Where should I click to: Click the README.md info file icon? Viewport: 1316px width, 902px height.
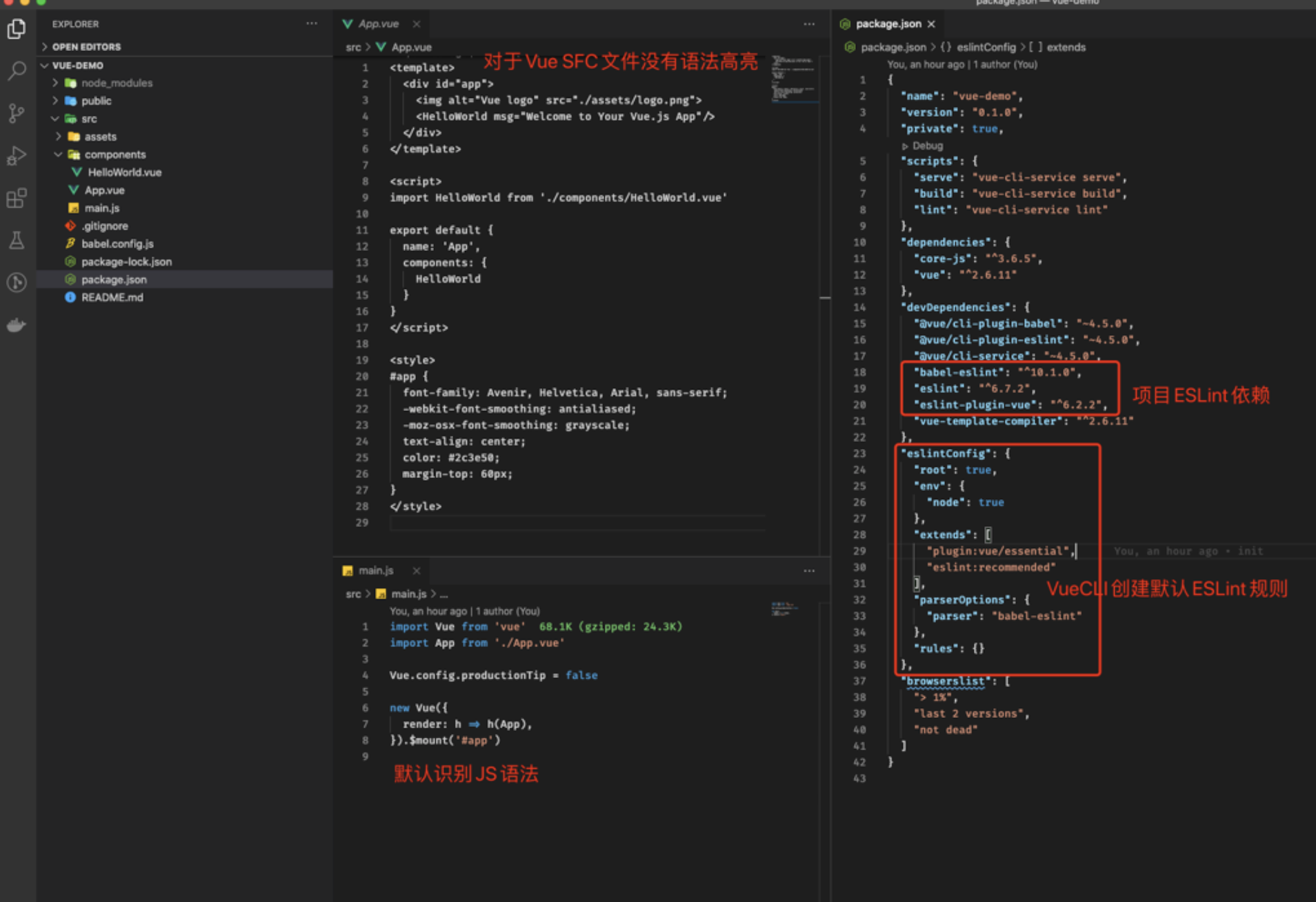point(70,297)
